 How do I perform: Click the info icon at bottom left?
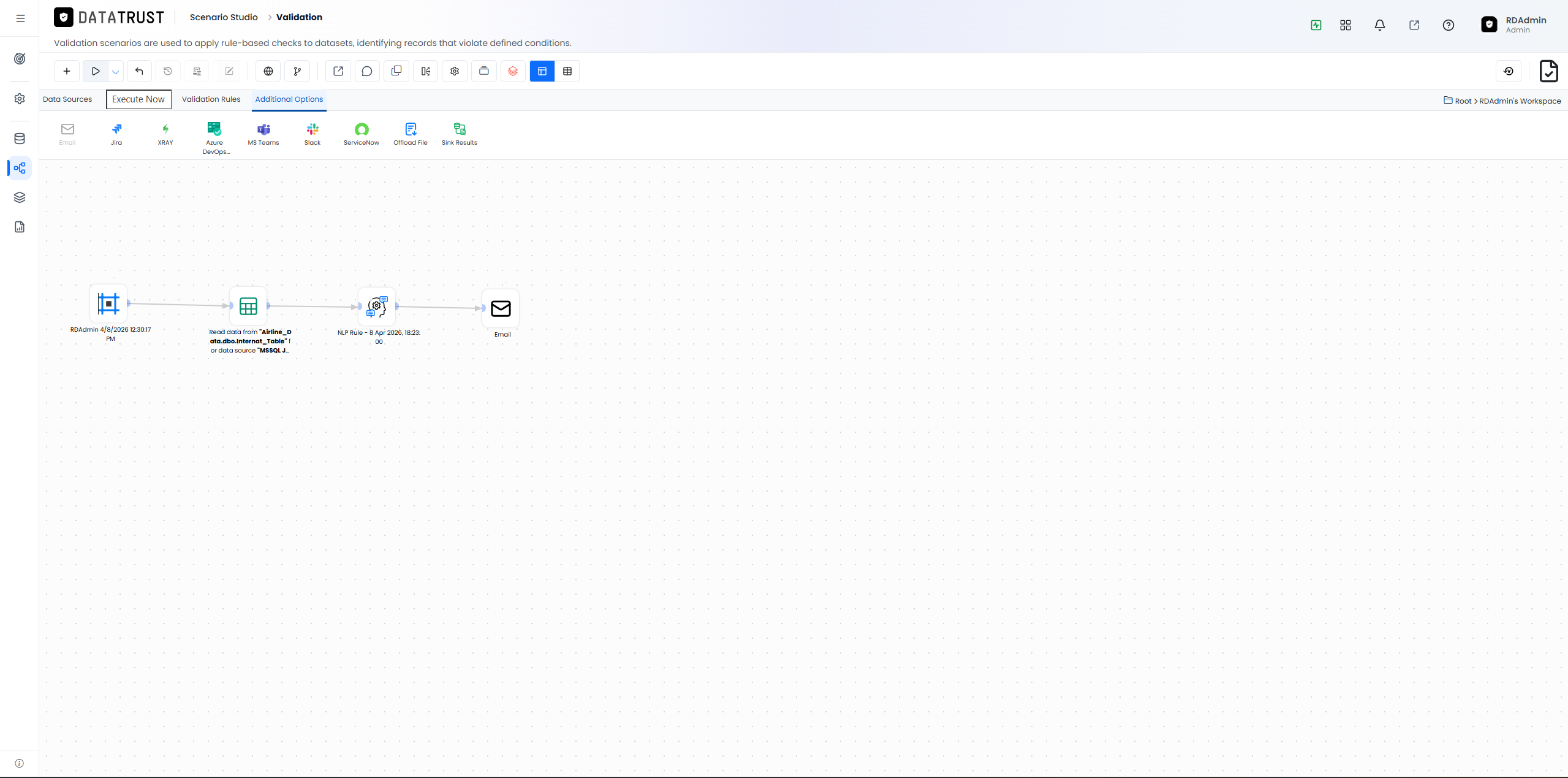(20, 763)
